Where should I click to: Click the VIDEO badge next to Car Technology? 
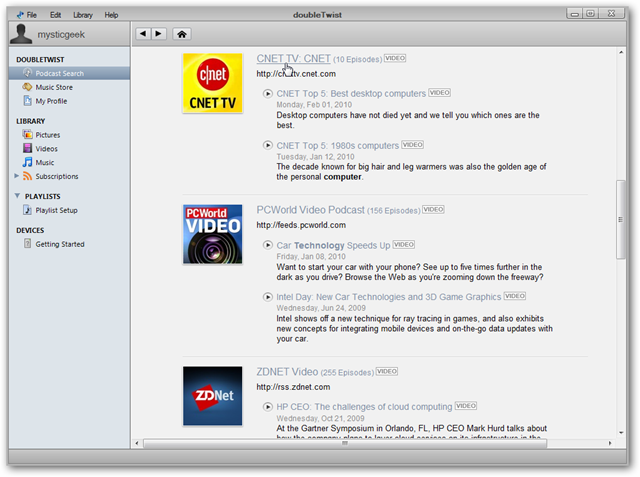point(404,244)
